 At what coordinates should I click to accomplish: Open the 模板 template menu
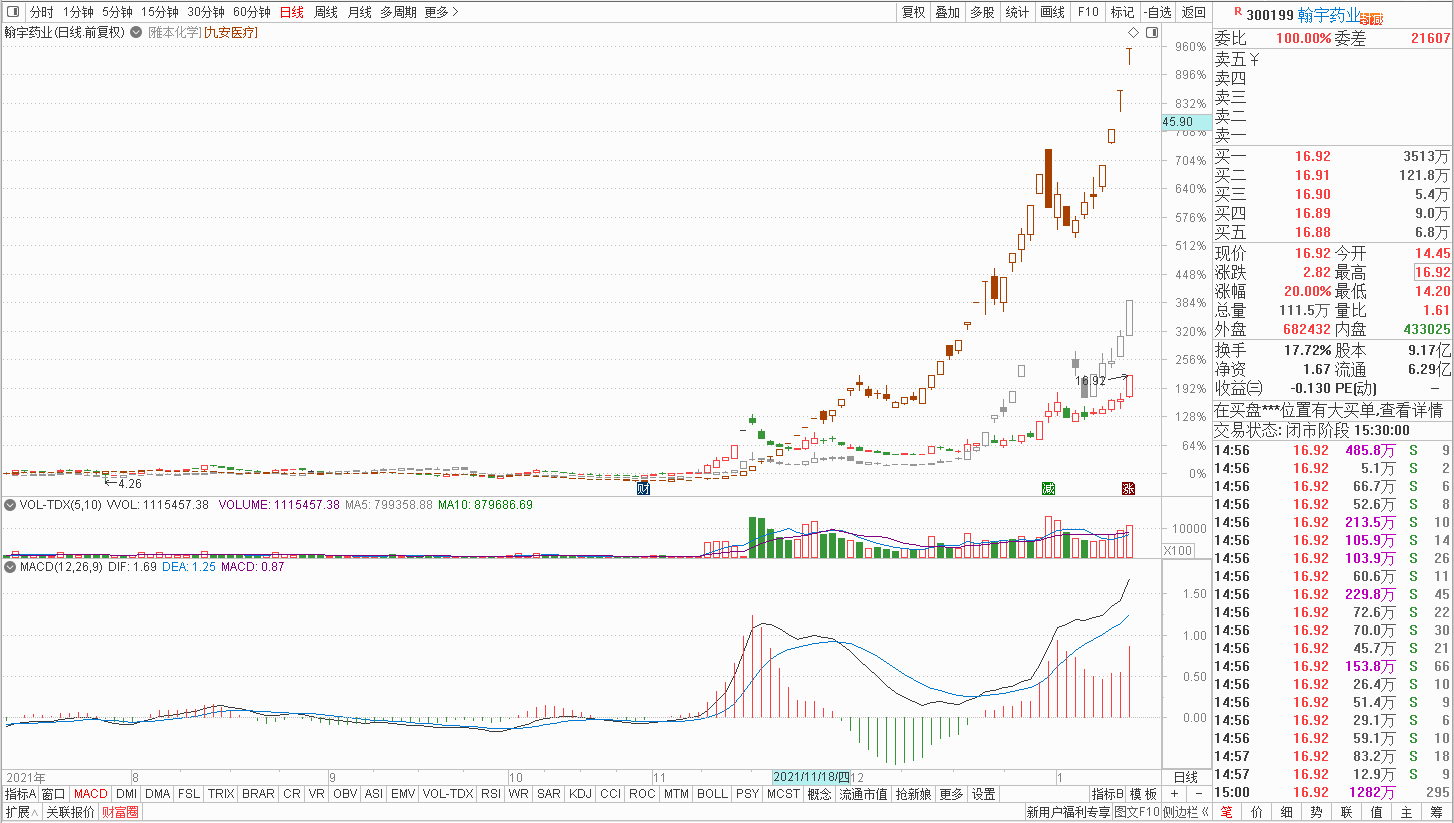pyautogui.click(x=1143, y=794)
